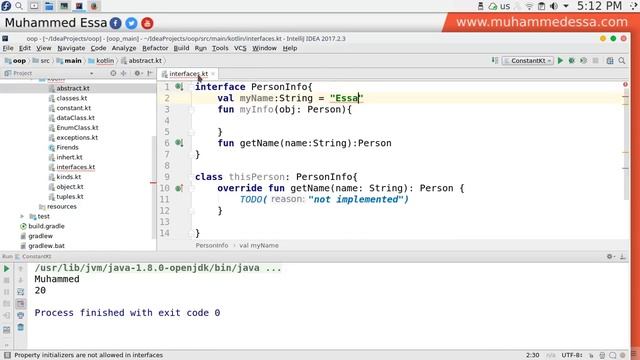The image size is (640, 360).
Task: Click the build project icon beside ConstantKt
Action: 495,60
